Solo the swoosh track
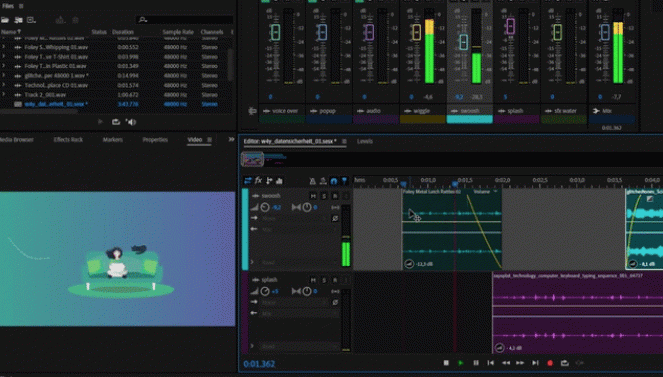The height and width of the screenshot is (377, 663). [324, 196]
